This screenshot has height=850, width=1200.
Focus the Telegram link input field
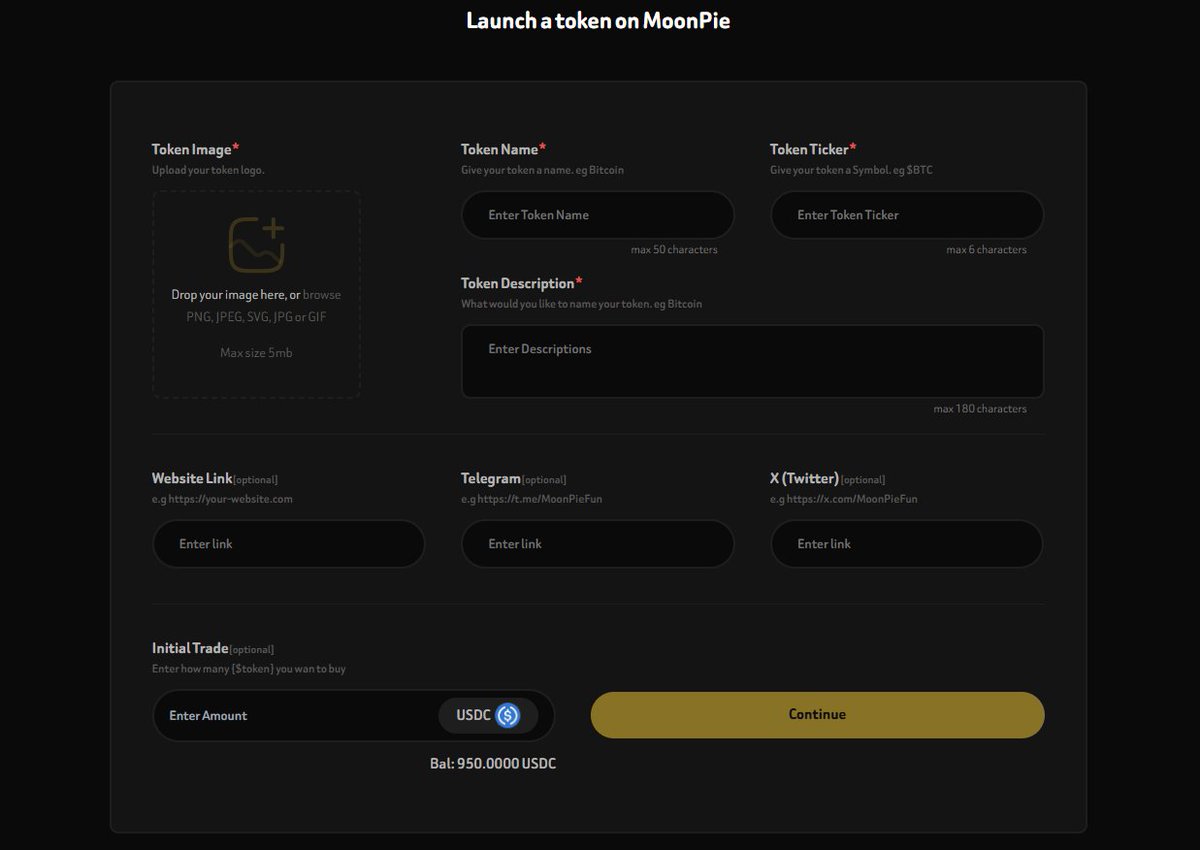click(x=598, y=544)
